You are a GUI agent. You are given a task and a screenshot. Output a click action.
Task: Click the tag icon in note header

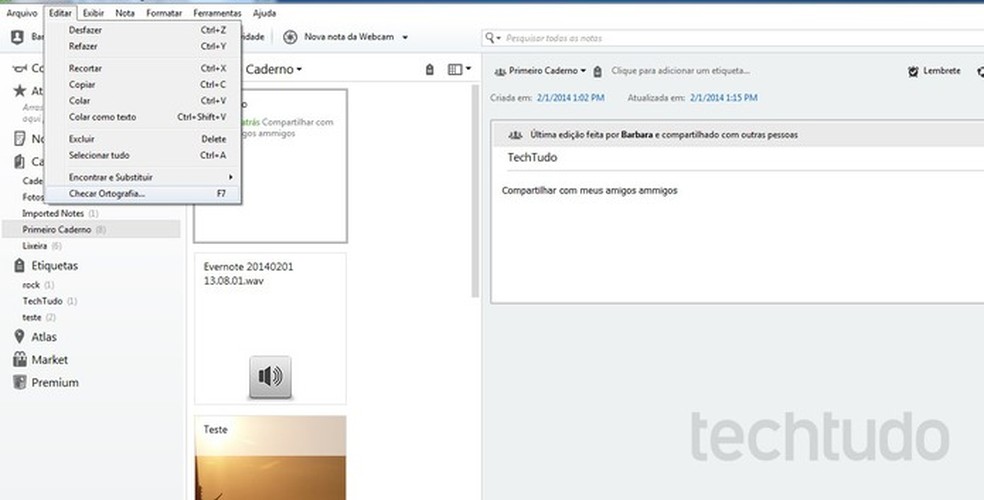coord(597,72)
